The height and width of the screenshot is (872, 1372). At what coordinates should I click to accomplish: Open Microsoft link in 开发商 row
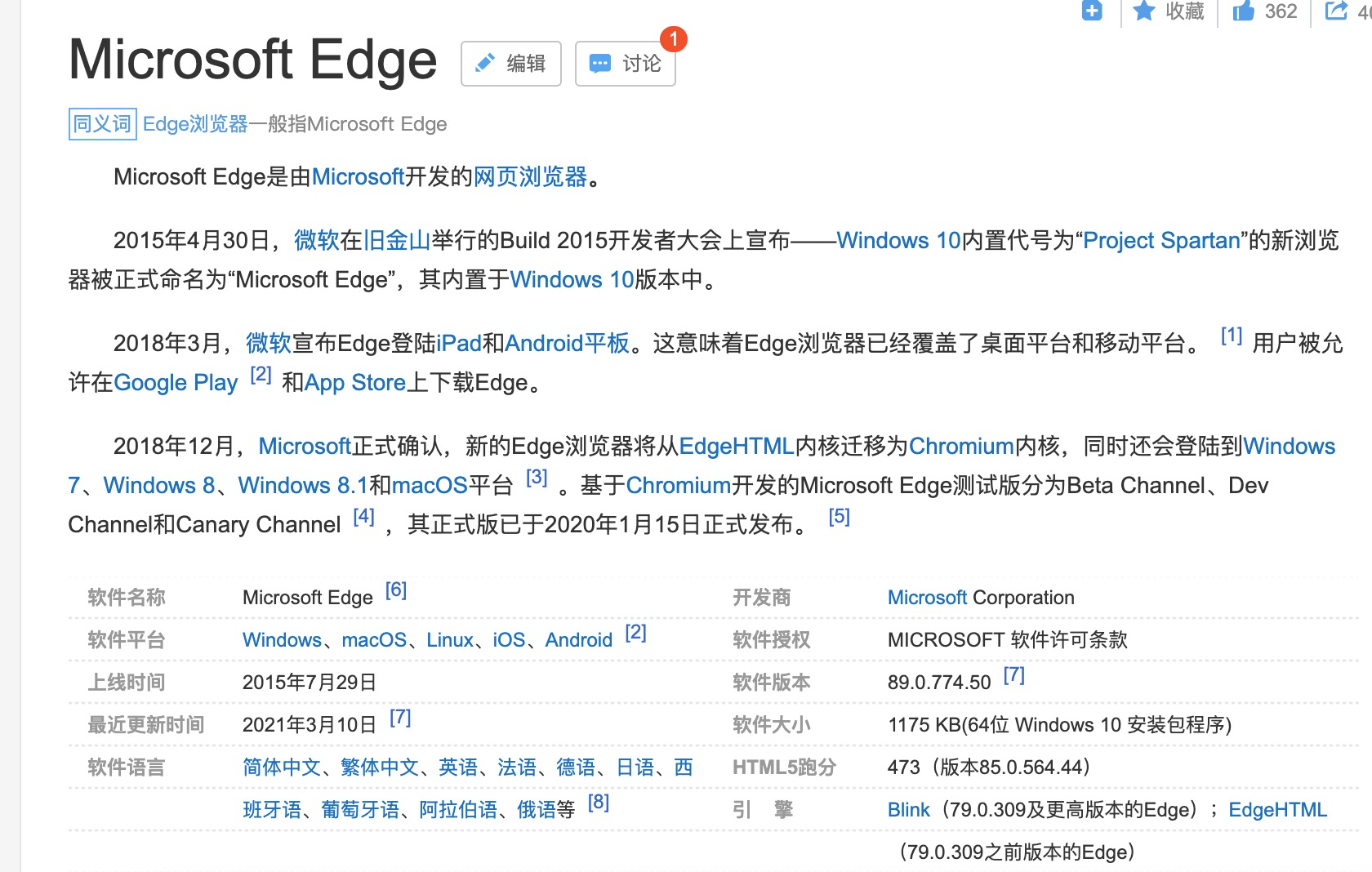tap(927, 598)
